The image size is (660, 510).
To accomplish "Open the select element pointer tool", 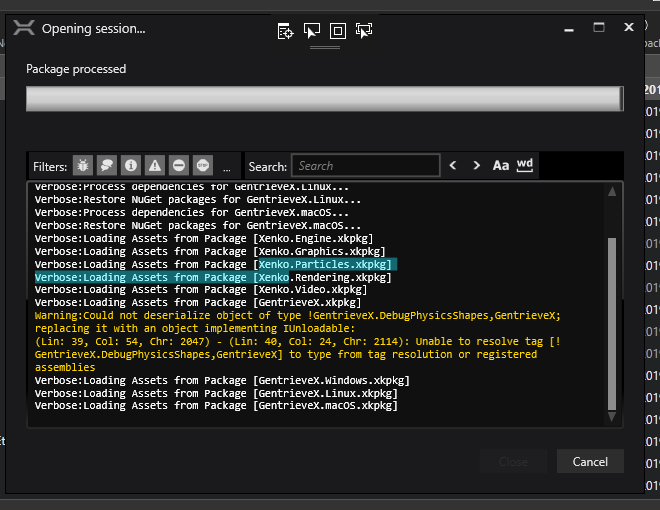I will point(312,30).
